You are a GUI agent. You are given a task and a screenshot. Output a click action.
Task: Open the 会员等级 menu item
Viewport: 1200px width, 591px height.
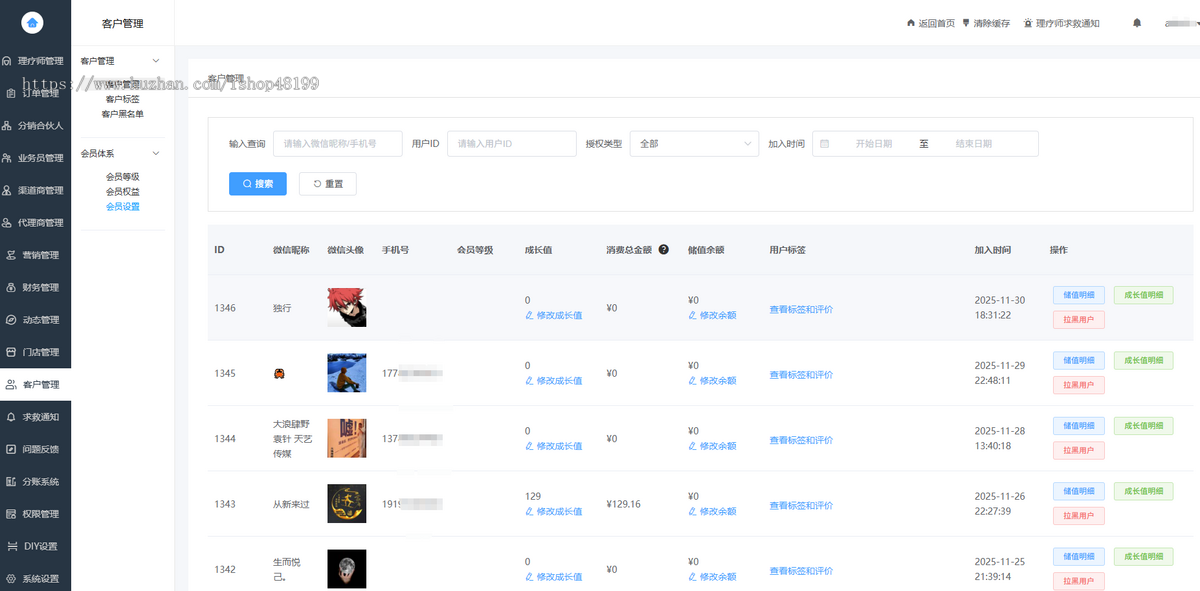point(121,175)
